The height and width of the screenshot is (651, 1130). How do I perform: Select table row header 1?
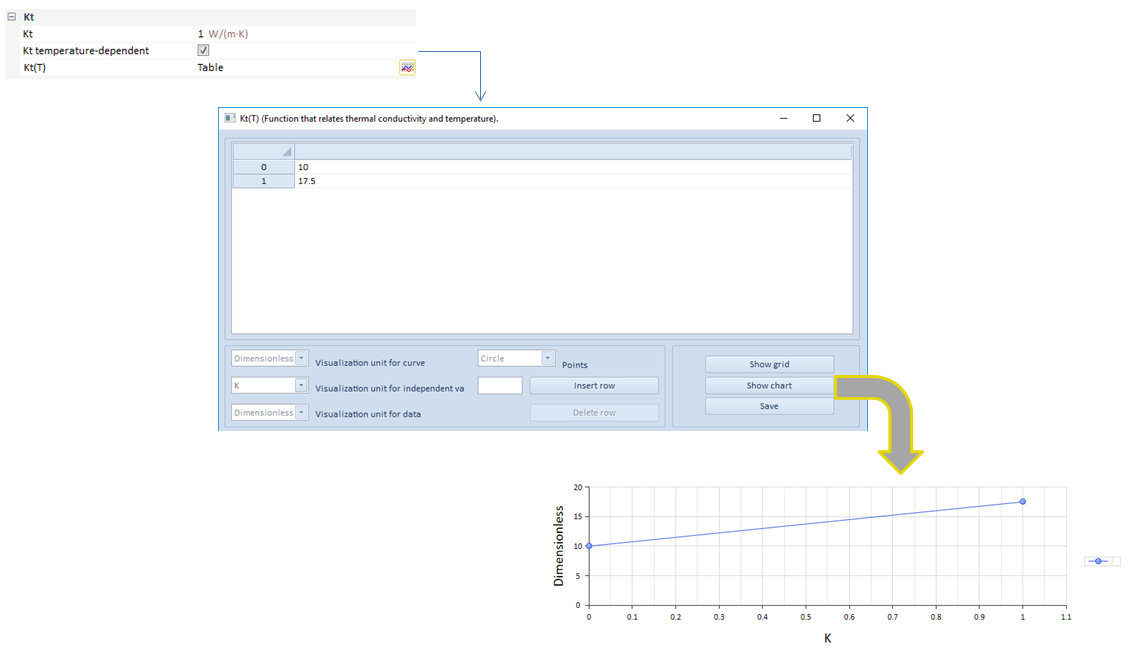[264, 181]
